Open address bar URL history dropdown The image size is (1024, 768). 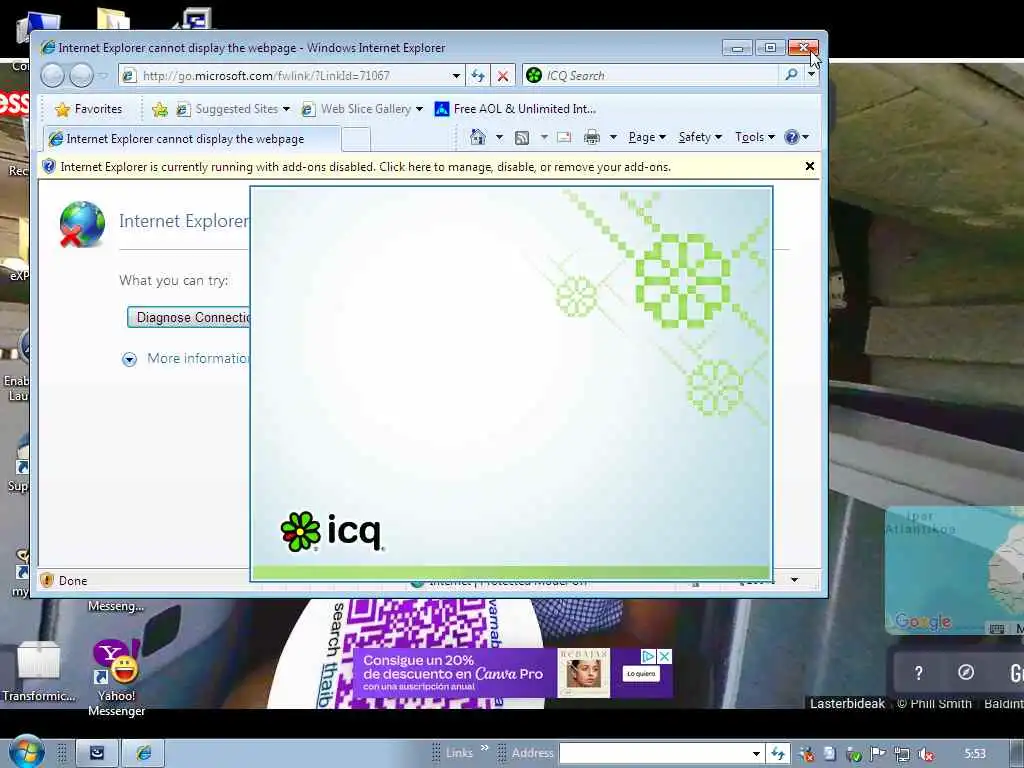point(456,76)
